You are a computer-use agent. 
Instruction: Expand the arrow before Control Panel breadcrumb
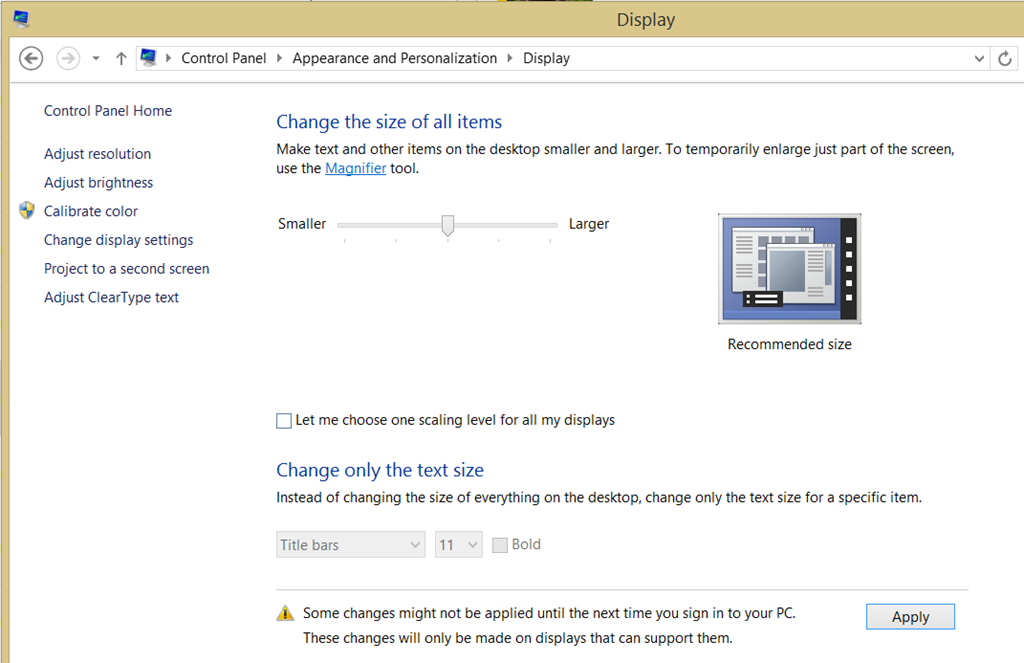pos(168,58)
